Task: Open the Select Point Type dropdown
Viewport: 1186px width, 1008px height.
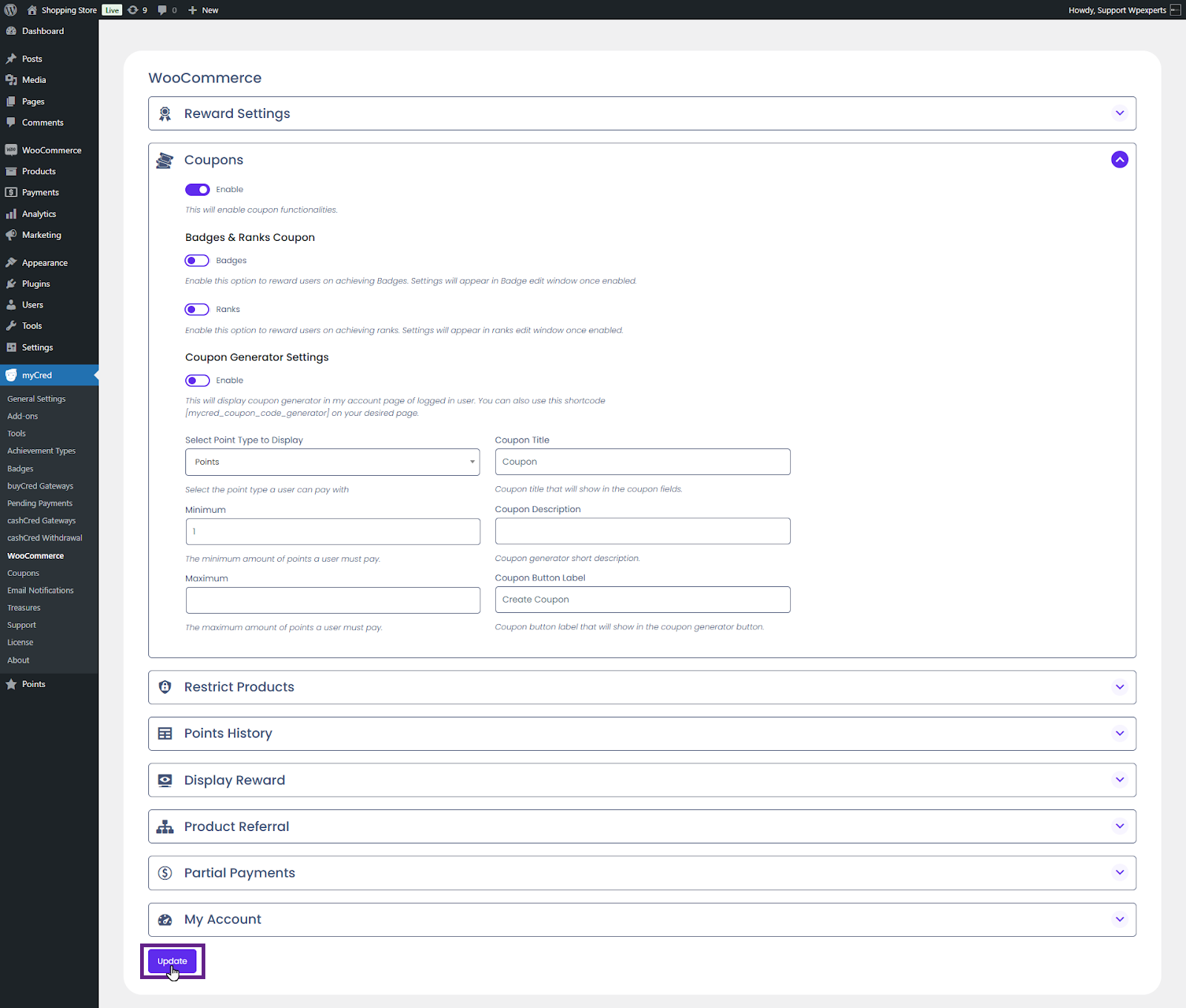Action: [332, 462]
